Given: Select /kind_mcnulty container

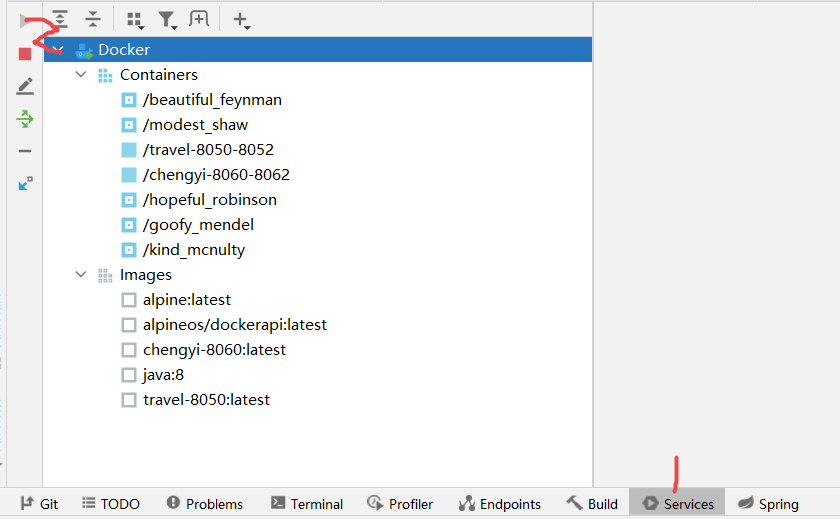Looking at the screenshot, I should (x=194, y=250).
